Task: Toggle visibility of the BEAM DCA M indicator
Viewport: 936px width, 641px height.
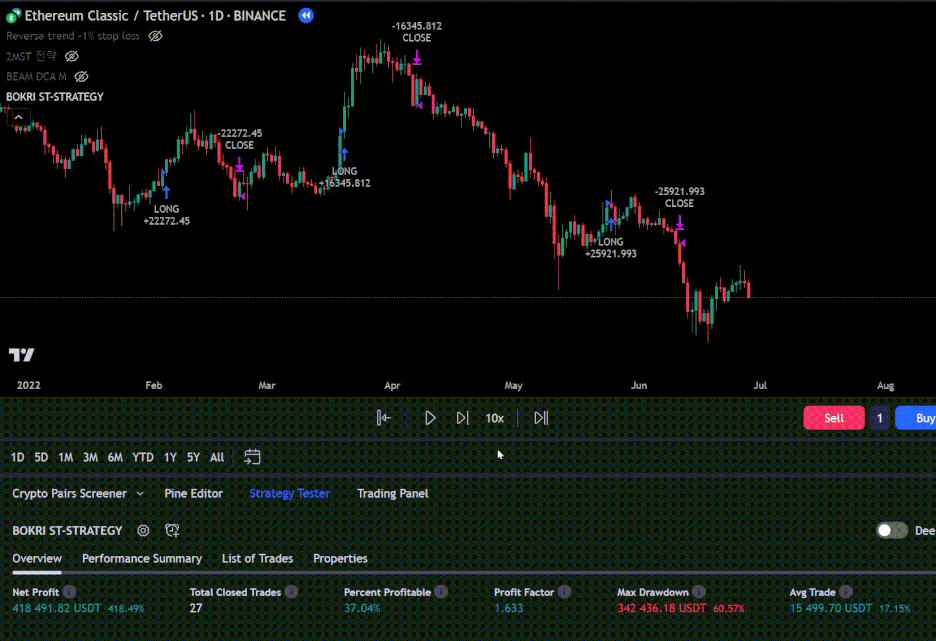Action: click(x=81, y=76)
